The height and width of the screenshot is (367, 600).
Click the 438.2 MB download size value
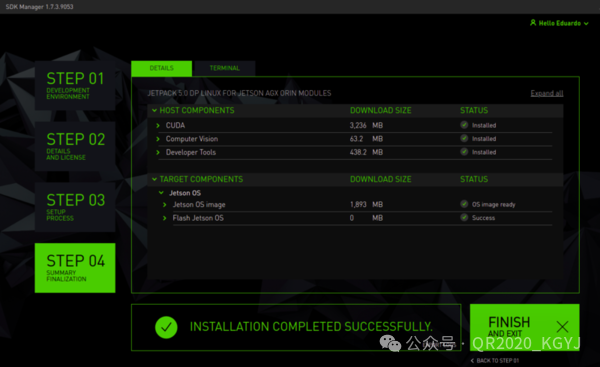coord(366,152)
